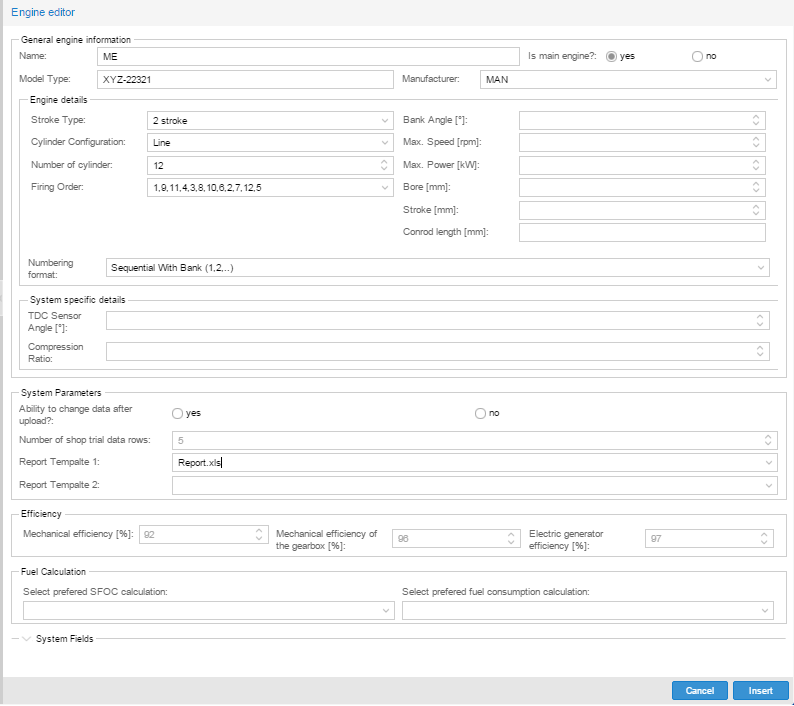Open the Manufacturer dropdown showing MAN
The width and height of the screenshot is (794, 706).
click(628, 80)
